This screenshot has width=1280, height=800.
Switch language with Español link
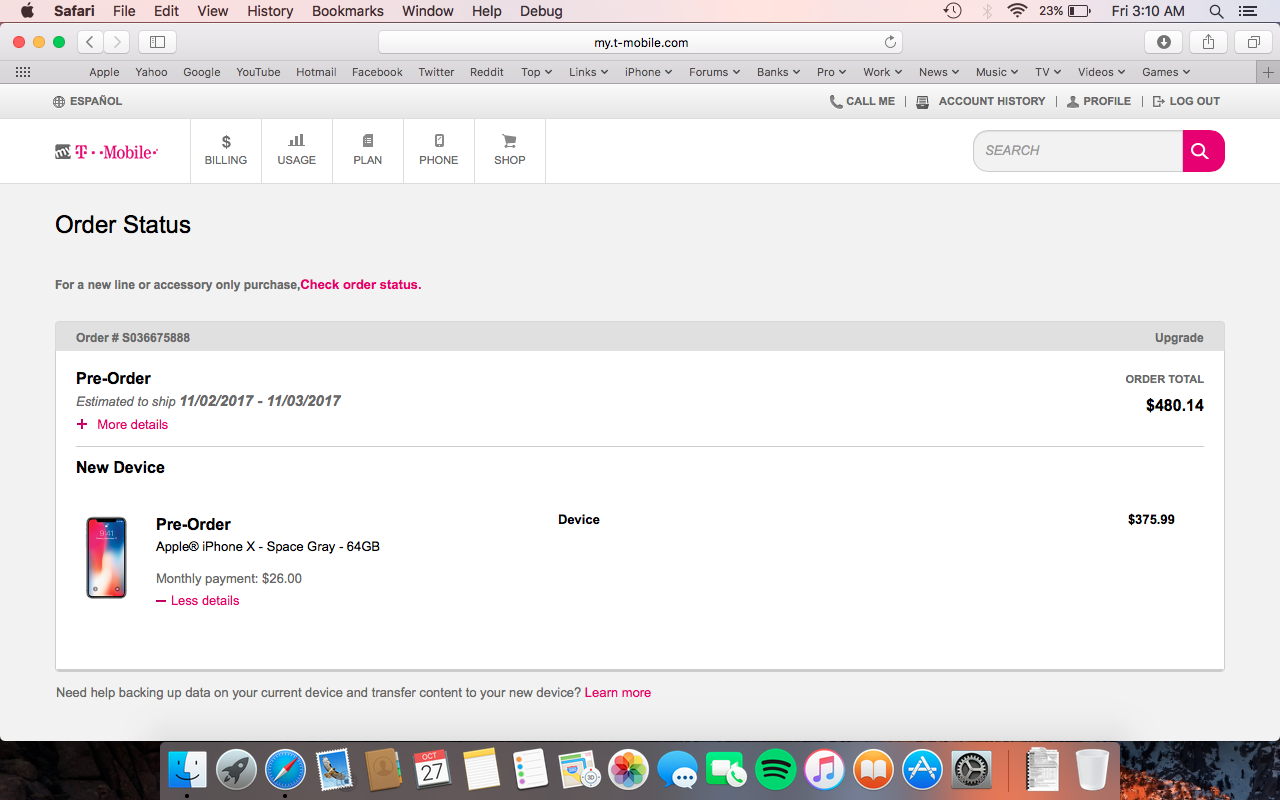(x=88, y=101)
